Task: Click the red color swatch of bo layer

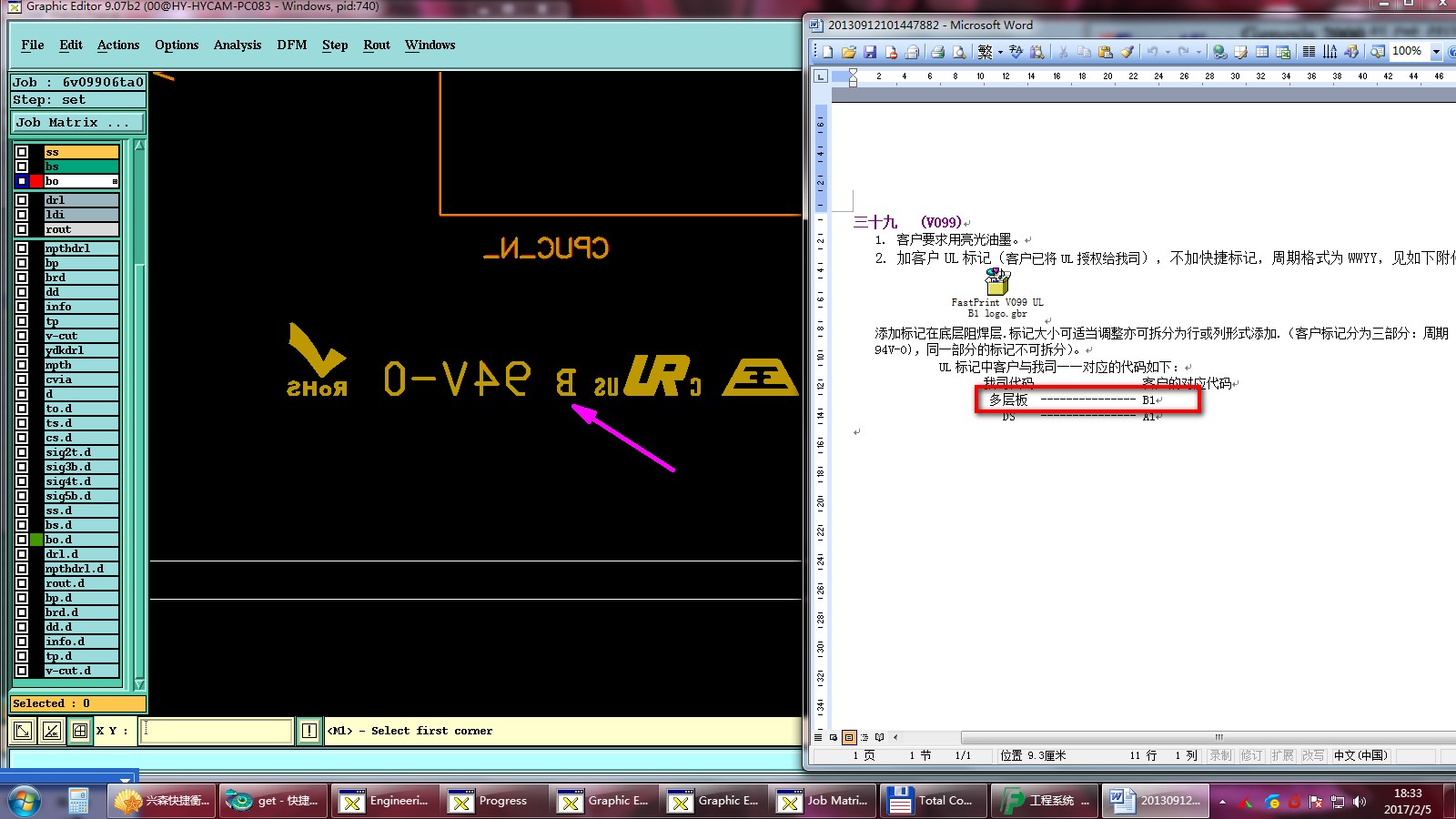Action: 36,181
